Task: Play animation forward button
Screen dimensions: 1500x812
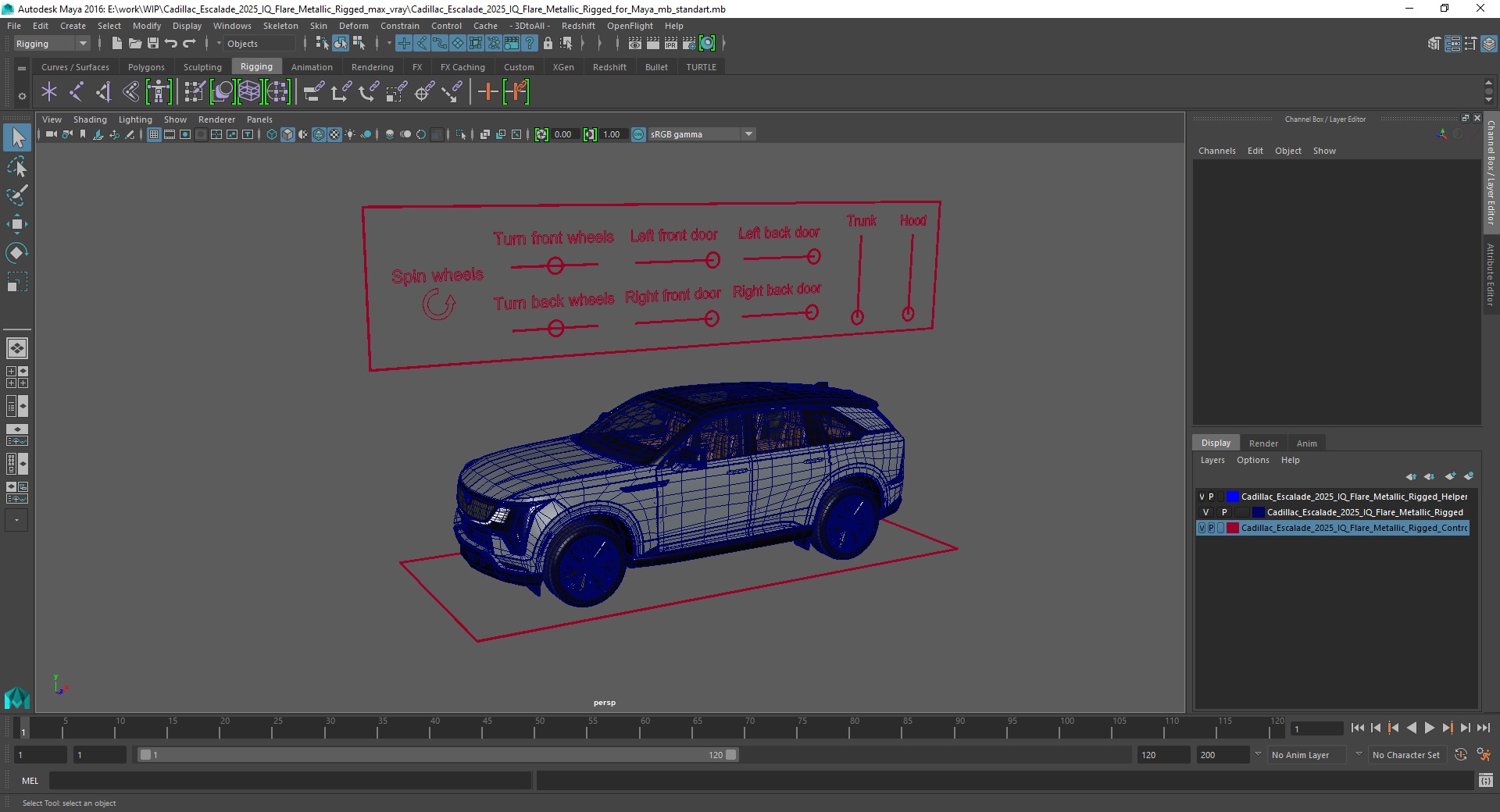Action: click(1430, 728)
